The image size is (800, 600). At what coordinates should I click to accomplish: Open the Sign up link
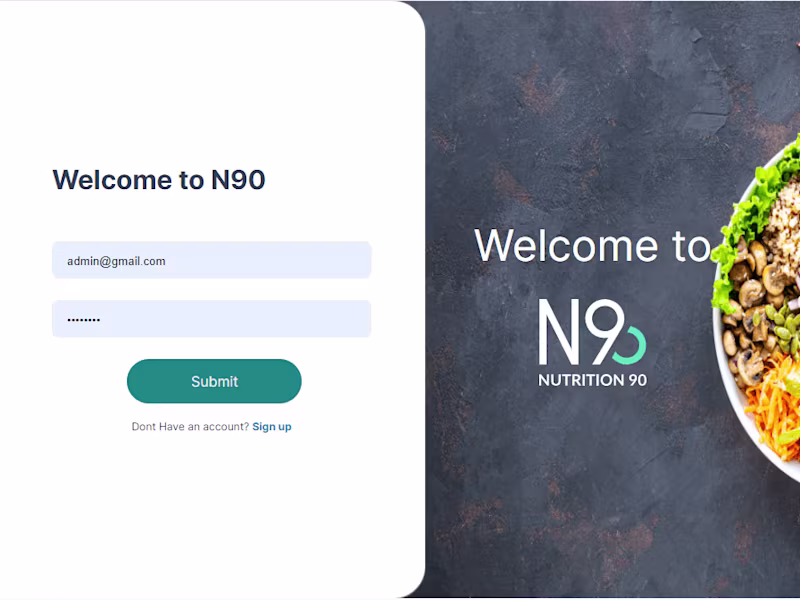(x=272, y=427)
